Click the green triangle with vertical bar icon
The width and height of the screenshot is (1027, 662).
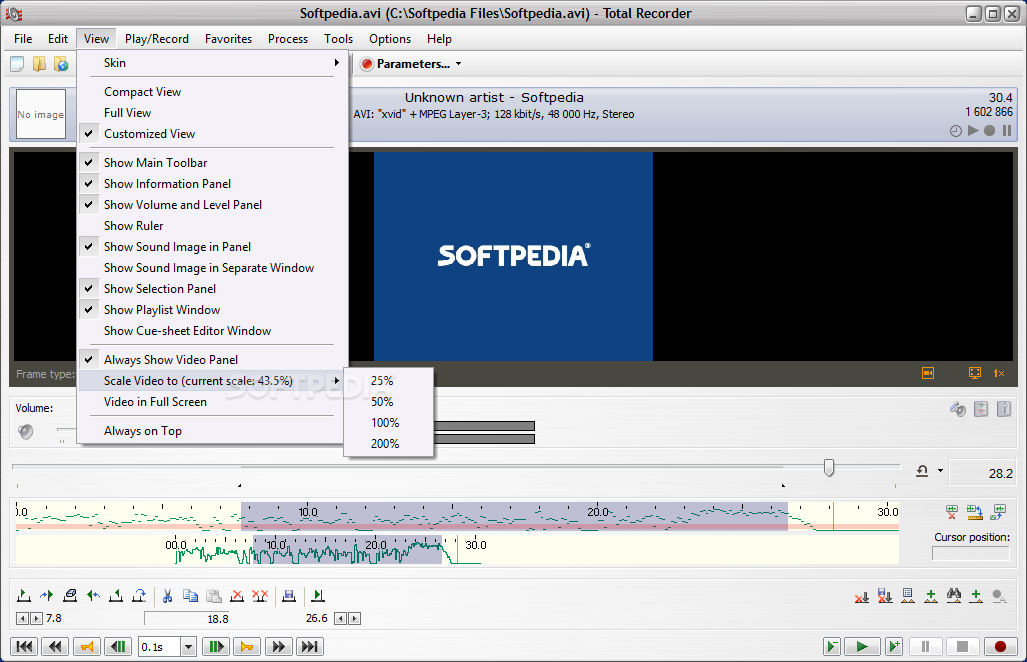pos(318,595)
